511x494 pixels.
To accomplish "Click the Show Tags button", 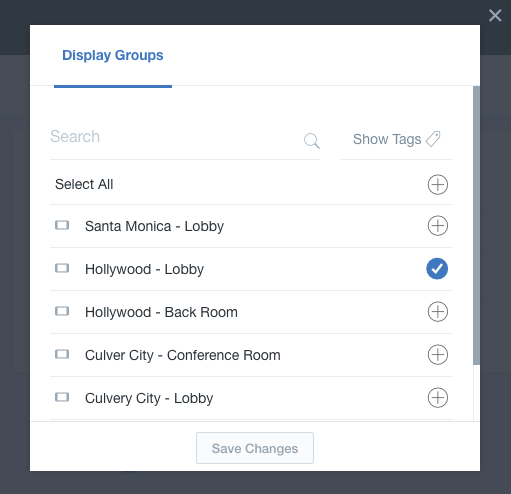I will tap(396, 139).
